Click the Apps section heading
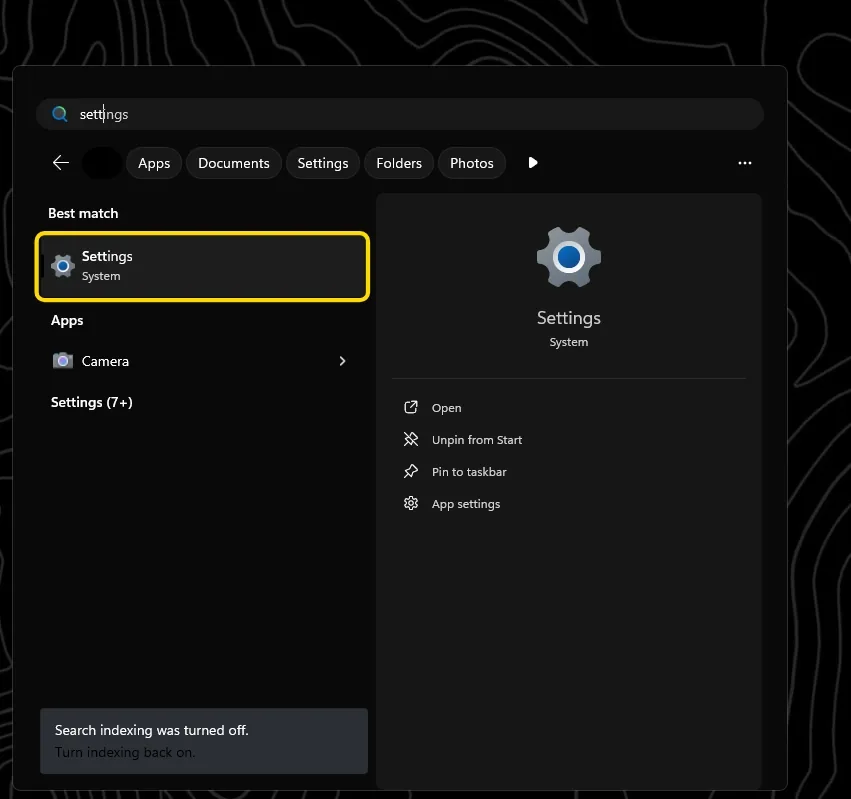 [67, 321]
